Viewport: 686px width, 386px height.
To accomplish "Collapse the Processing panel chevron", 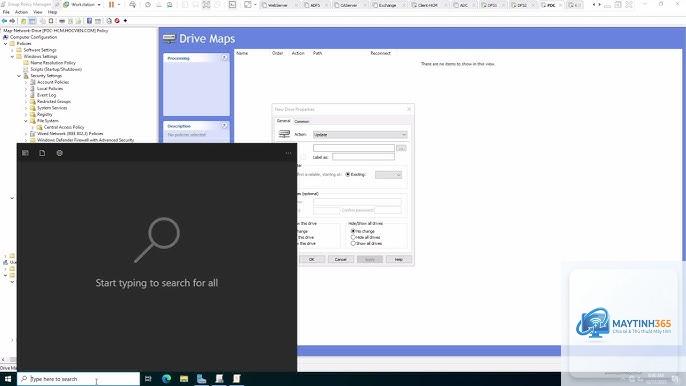I will [x=224, y=58].
